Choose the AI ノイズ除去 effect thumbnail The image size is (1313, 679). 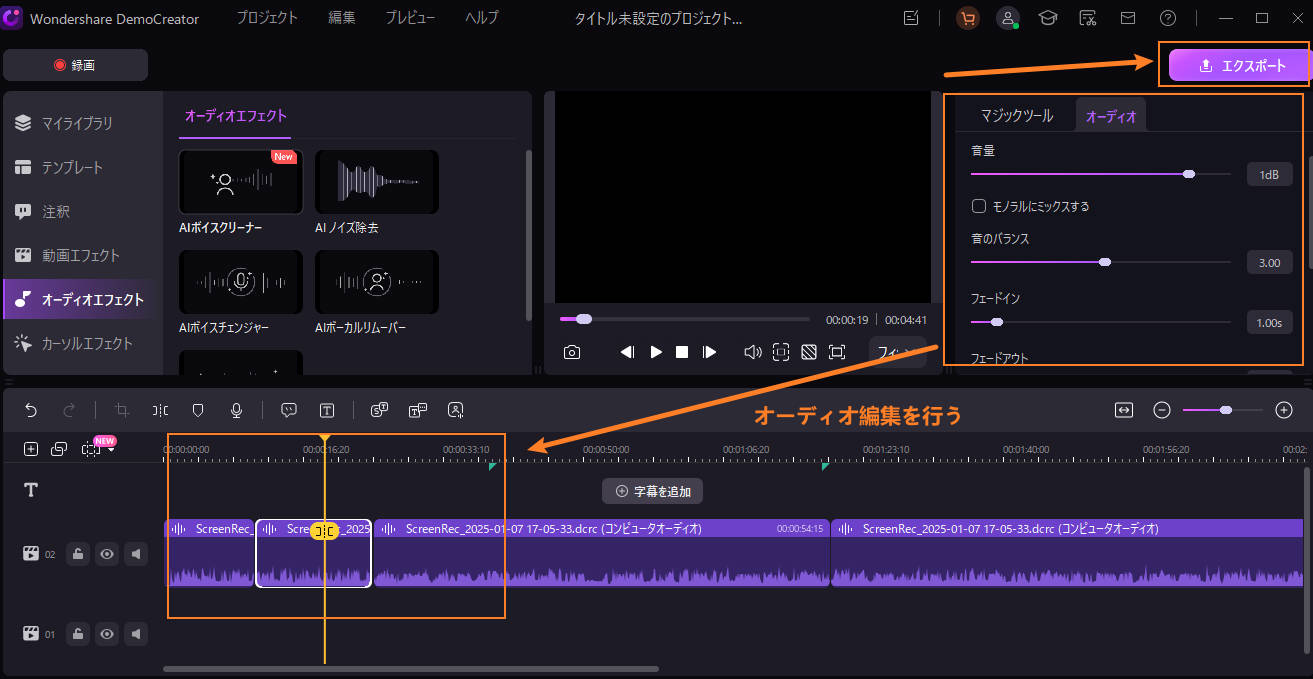click(377, 182)
